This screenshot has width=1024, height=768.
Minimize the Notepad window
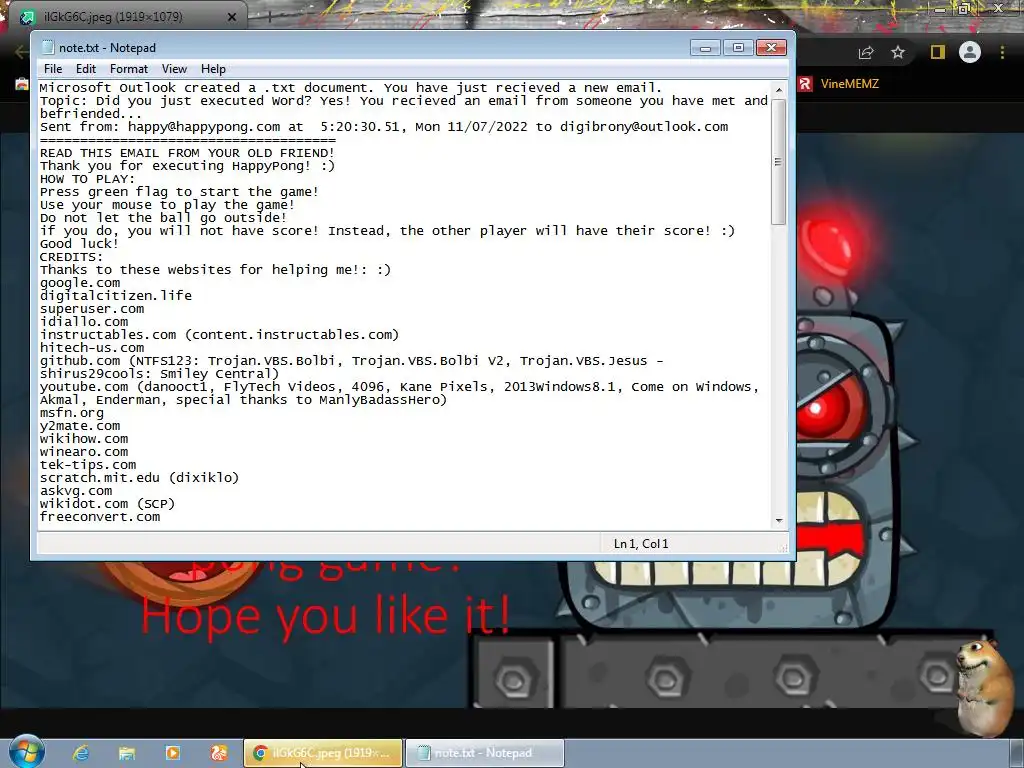pos(705,48)
